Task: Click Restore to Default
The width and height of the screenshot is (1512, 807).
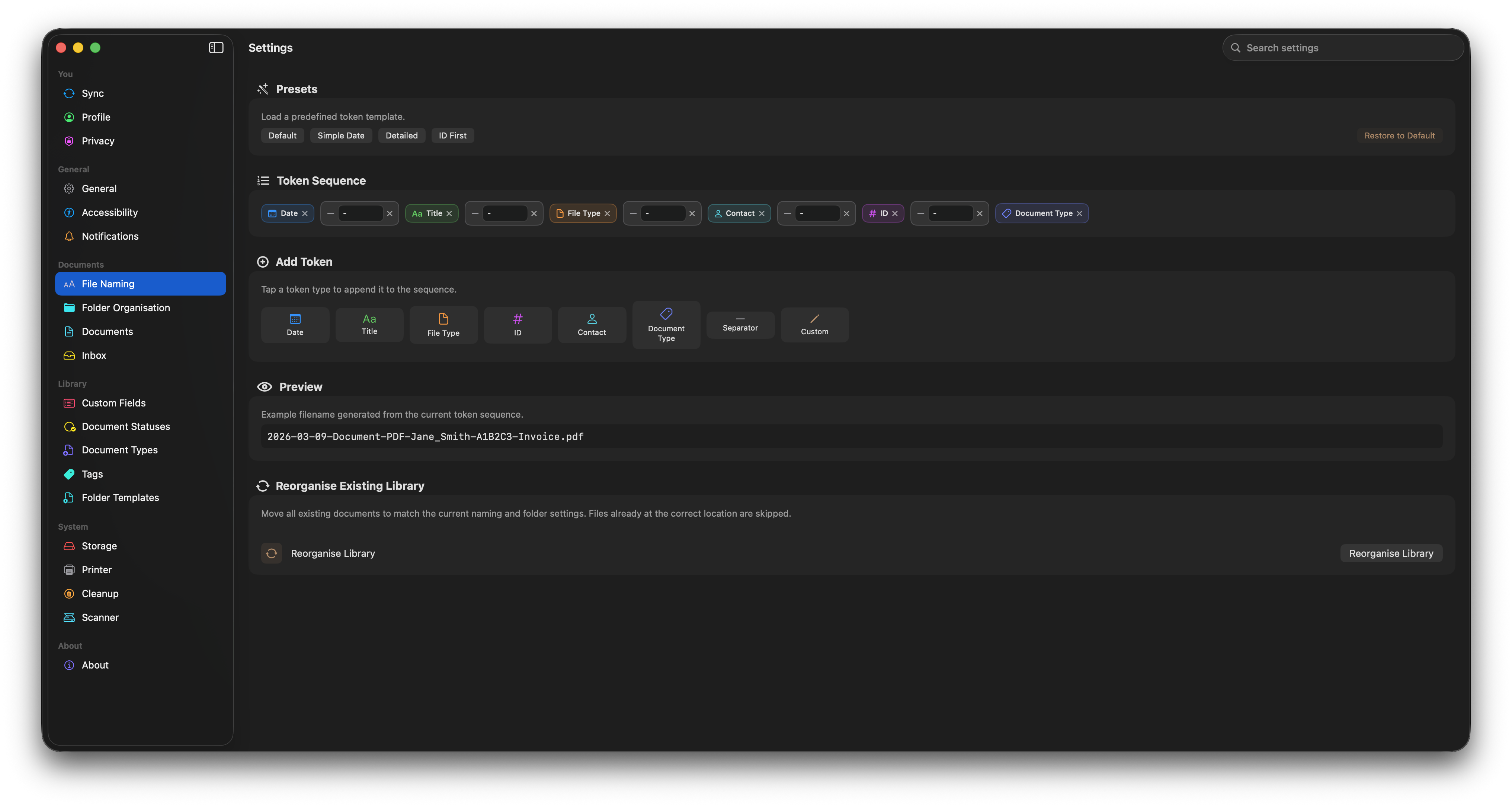Action: coord(1399,135)
